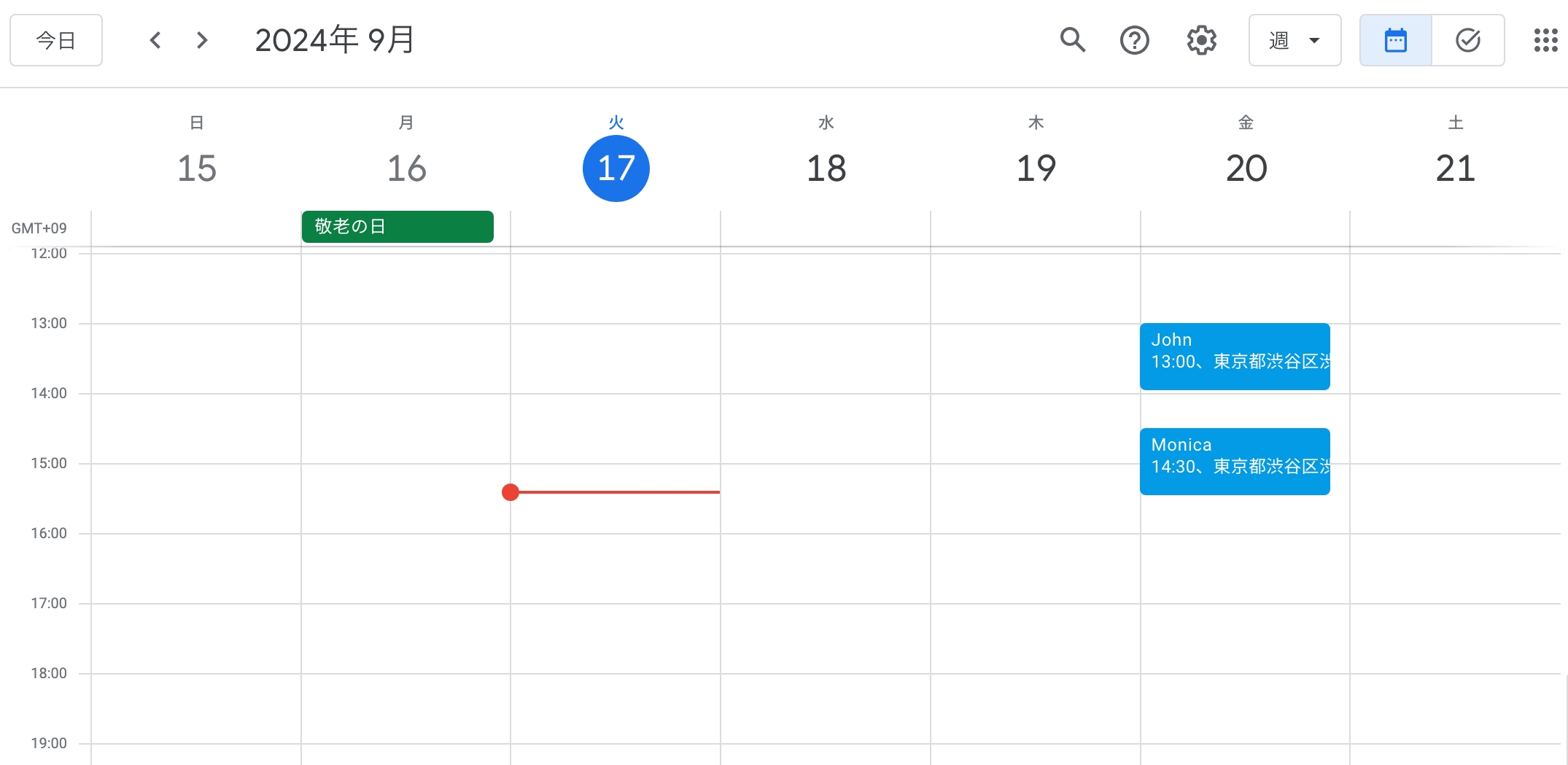Screen dimensions: 1568x765
Task: Go to next week arrow
Action: click(x=202, y=40)
